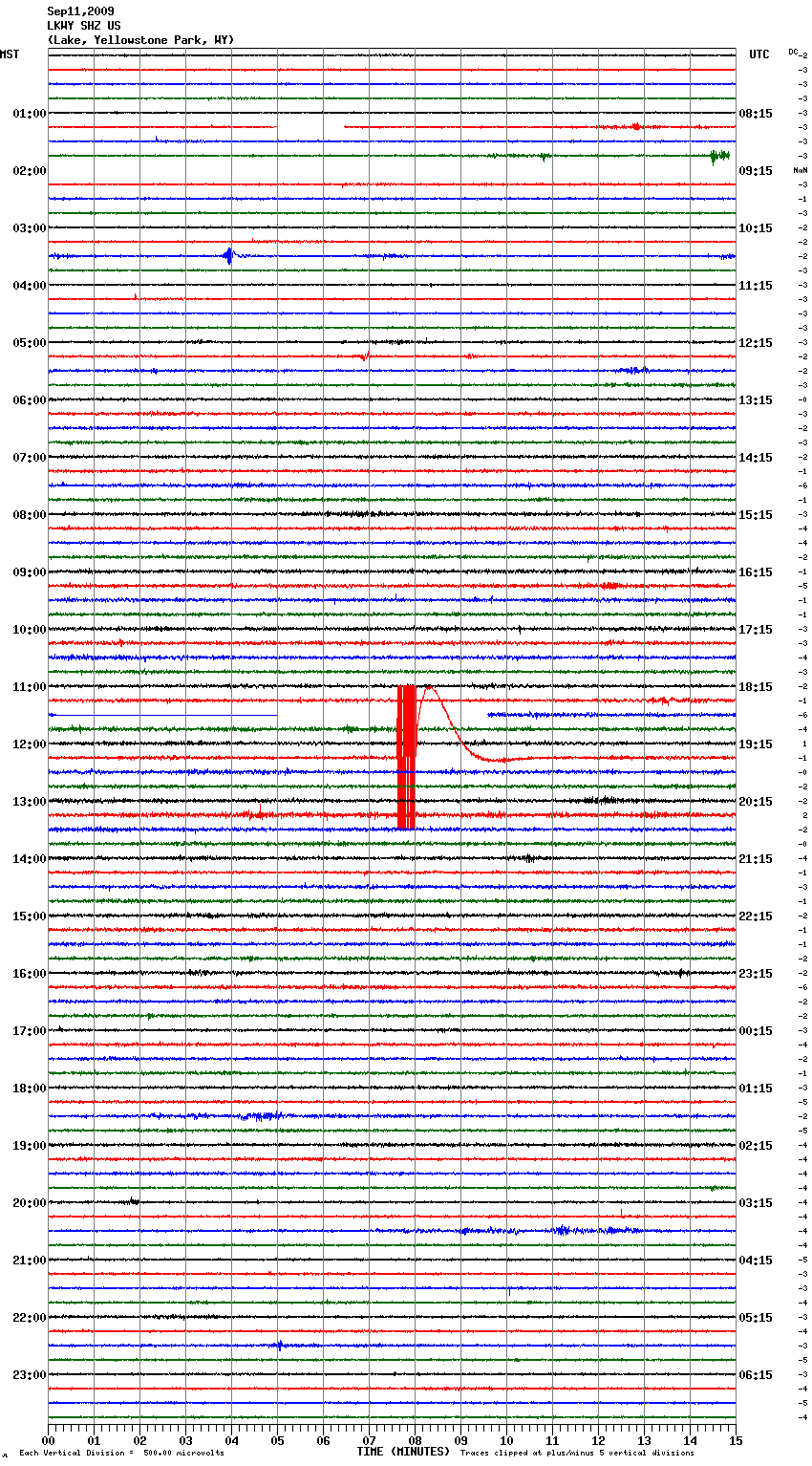
Task: Select the 02:00 MST time label
Action: point(30,171)
